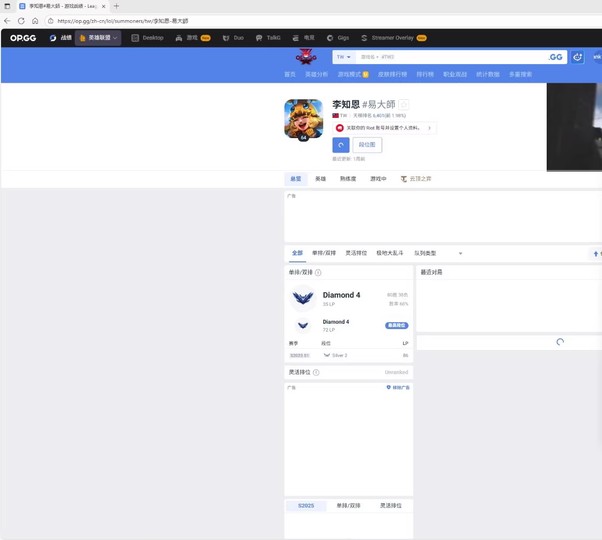602x540 pixels.
Task: Click the summoner profile avatar image
Action: coord(303,119)
